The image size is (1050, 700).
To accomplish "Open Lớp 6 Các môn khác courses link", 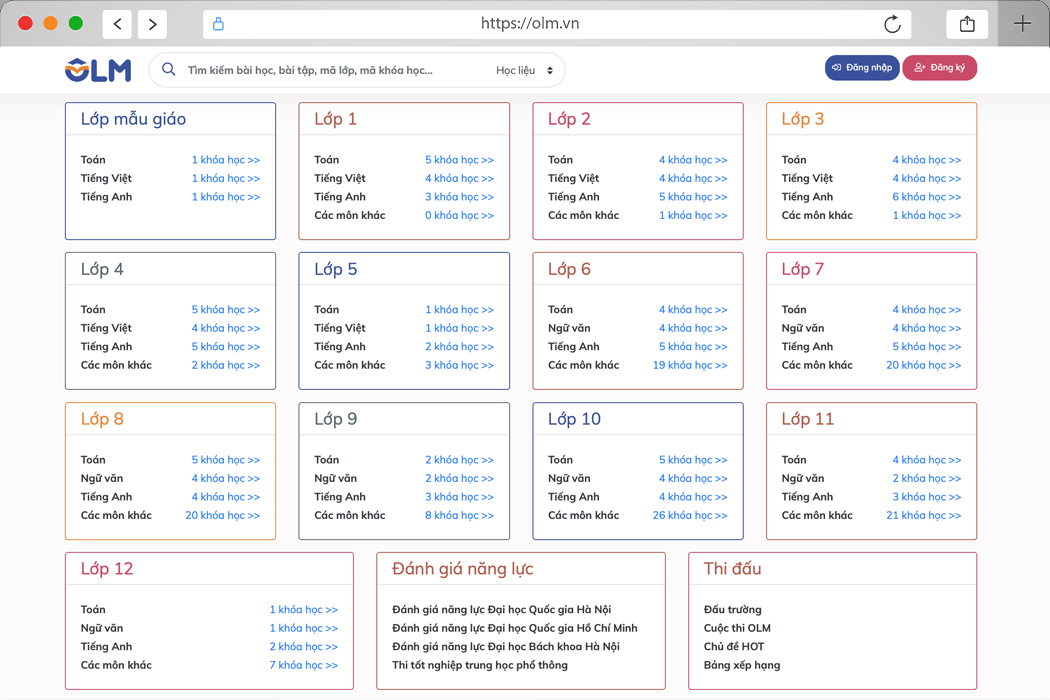I will (x=690, y=365).
